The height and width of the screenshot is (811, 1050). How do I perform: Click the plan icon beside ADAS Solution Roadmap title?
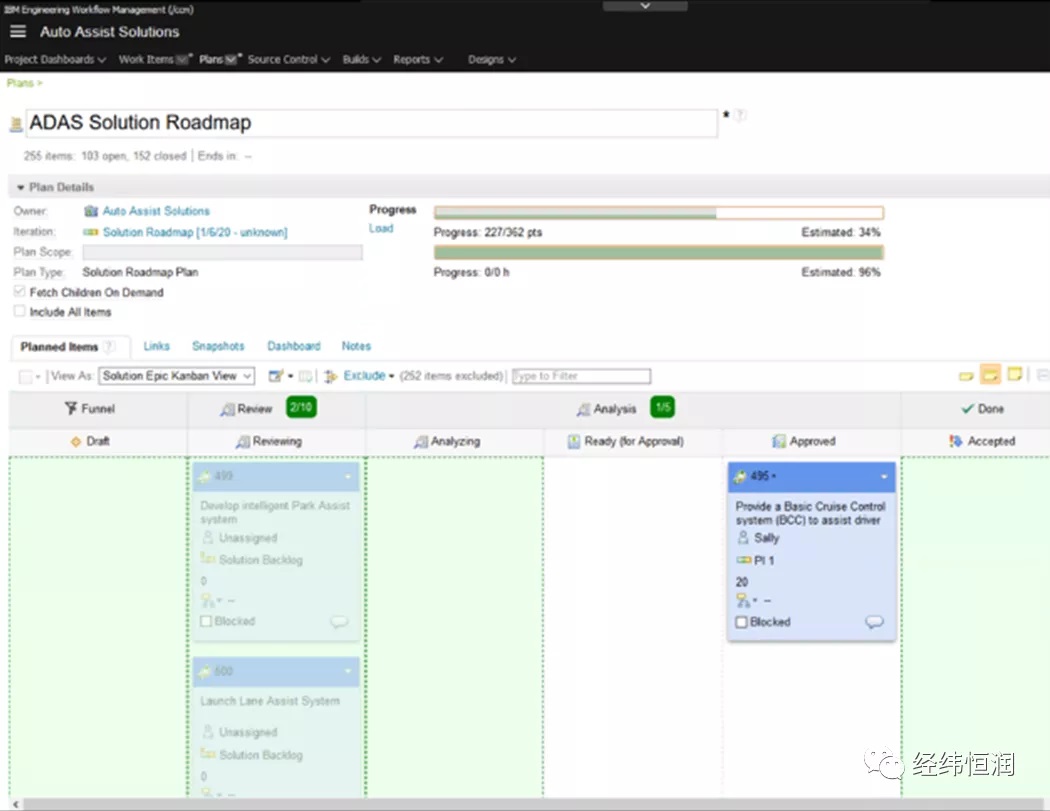coord(16,124)
